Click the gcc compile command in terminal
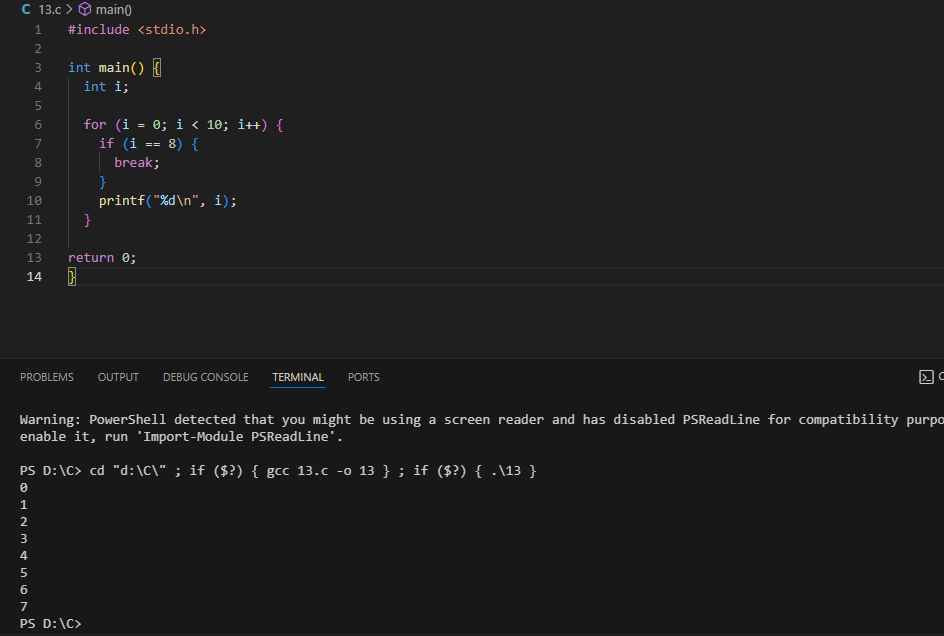This screenshot has width=944, height=636. [x=320, y=471]
